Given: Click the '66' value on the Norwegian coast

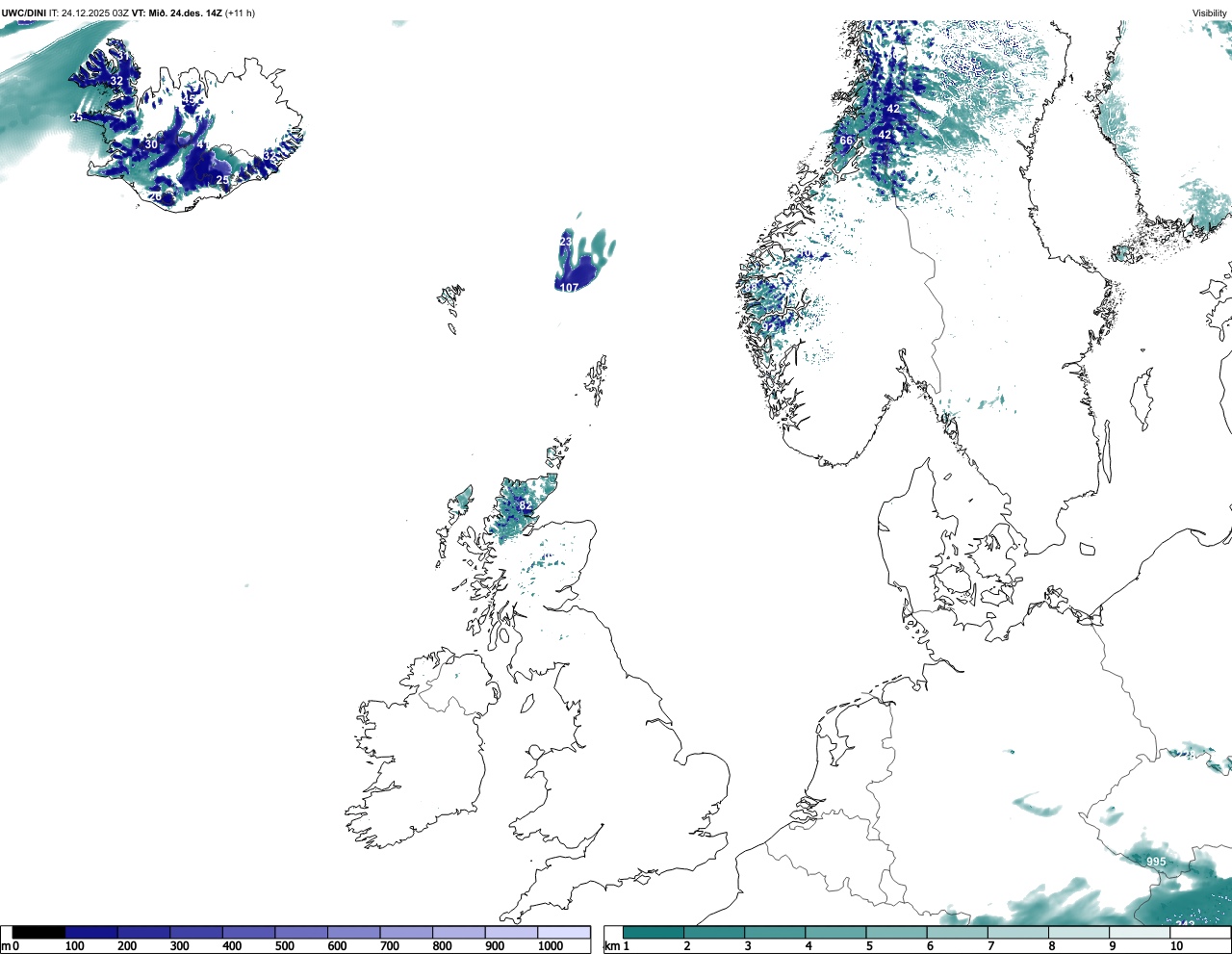Looking at the screenshot, I should 846,141.
